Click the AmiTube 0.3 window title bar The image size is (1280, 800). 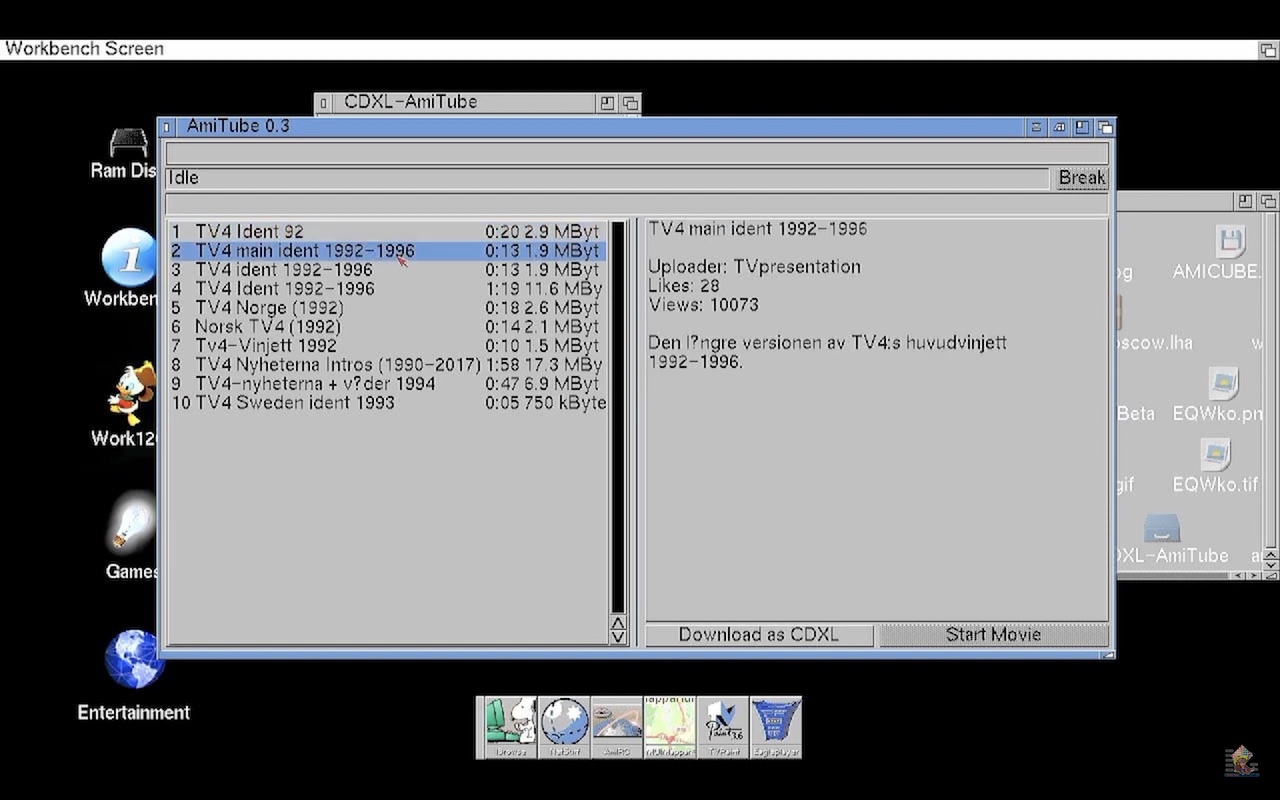pos(600,127)
